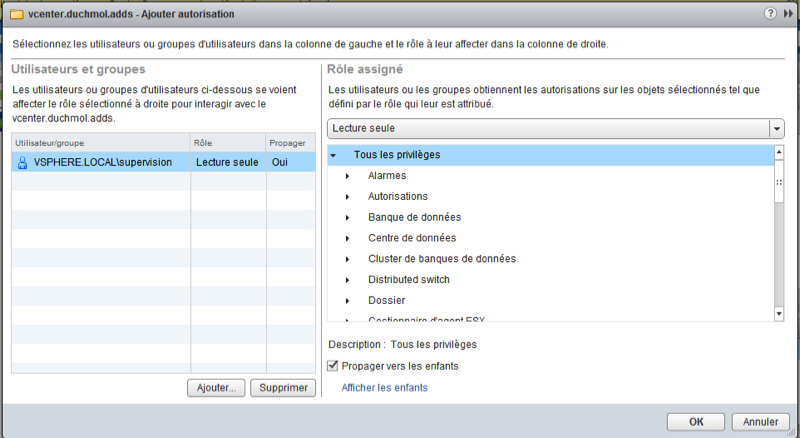Click the help question mark icon
Screen dimensions: 800x438
[x=770, y=15]
